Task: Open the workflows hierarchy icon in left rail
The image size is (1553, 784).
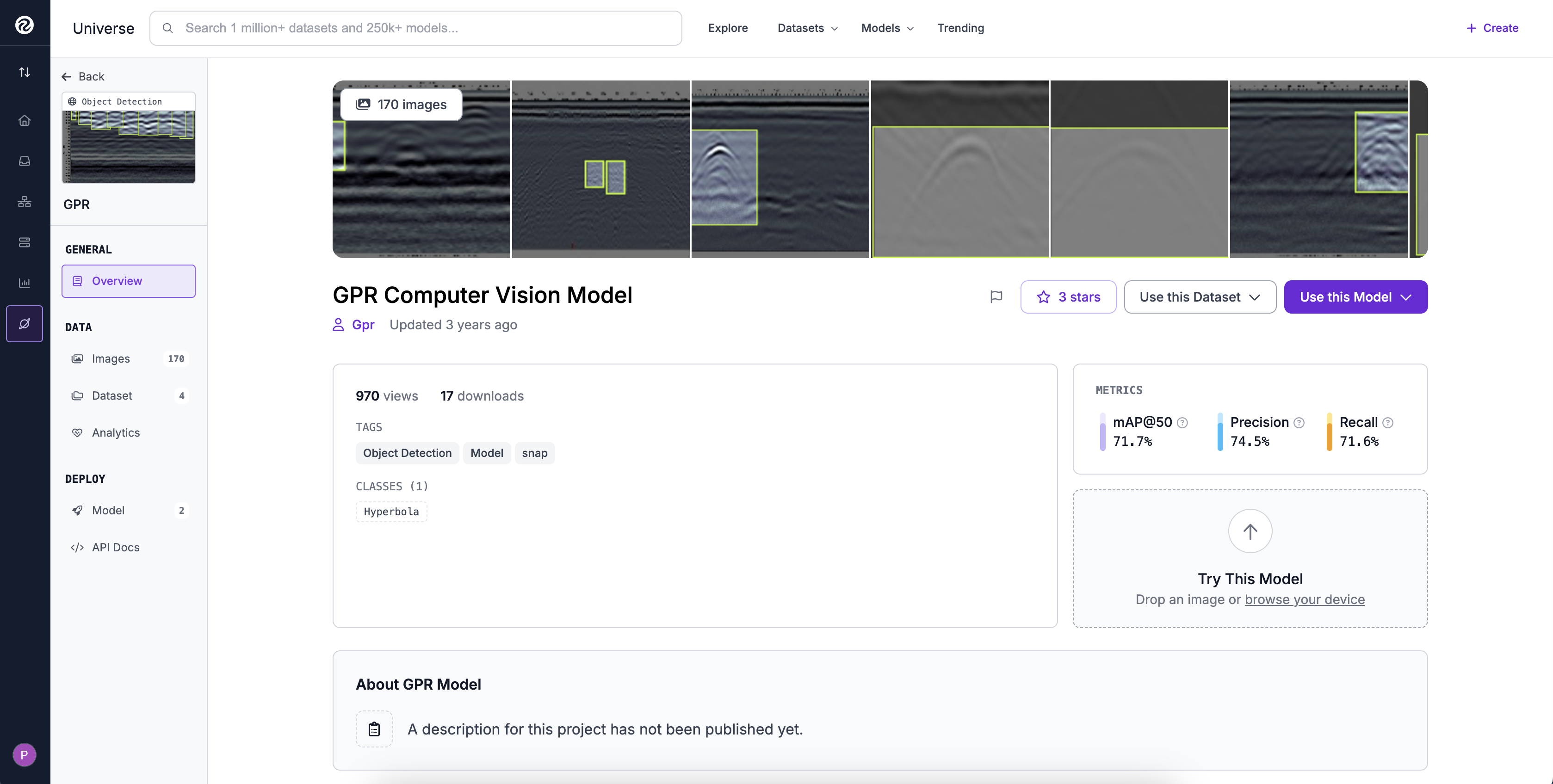Action: click(24, 202)
